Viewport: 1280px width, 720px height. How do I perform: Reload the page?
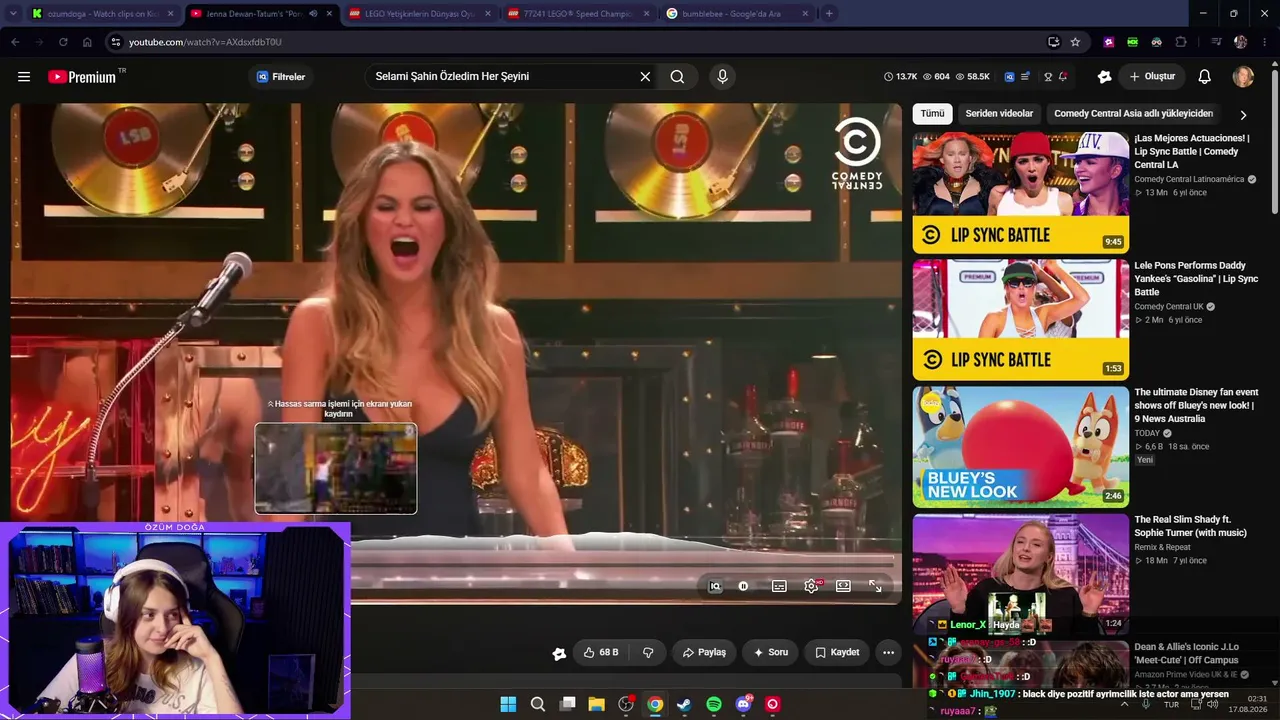coord(63,42)
